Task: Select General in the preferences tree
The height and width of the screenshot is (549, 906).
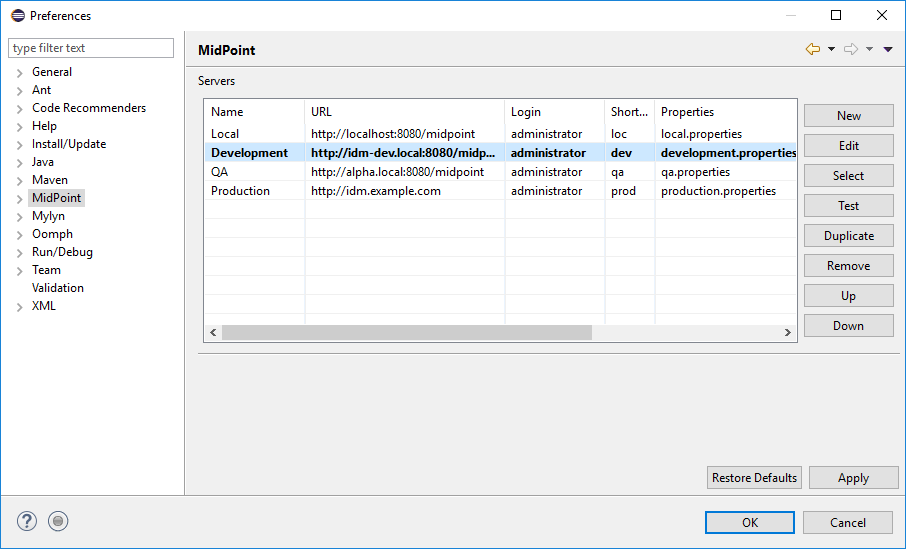Action: tap(52, 72)
